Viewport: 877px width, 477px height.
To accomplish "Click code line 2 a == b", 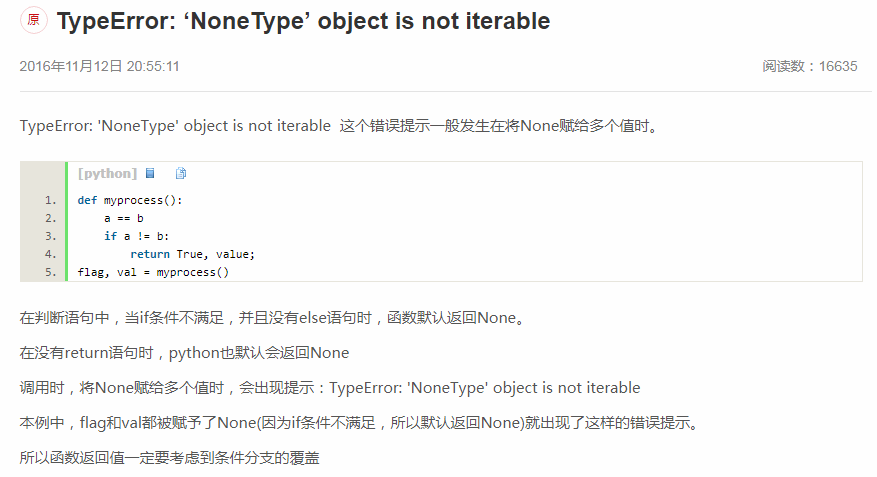I will tap(124, 218).
